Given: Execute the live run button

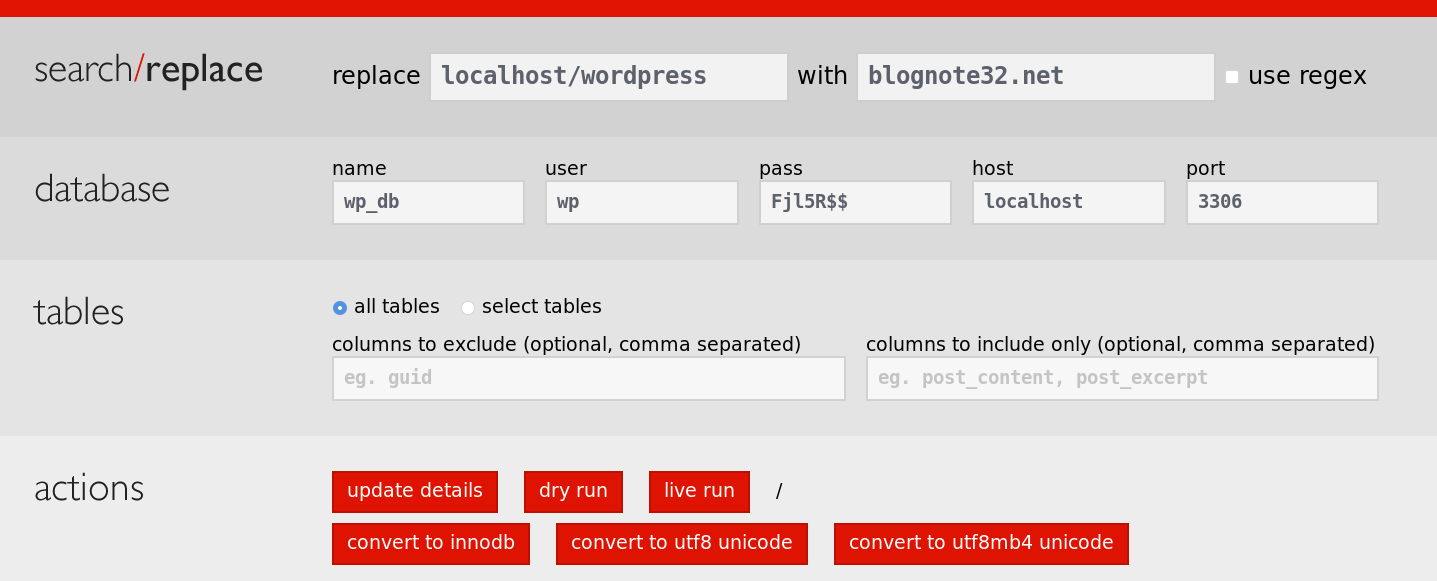Looking at the screenshot, I should click(699, 491).
